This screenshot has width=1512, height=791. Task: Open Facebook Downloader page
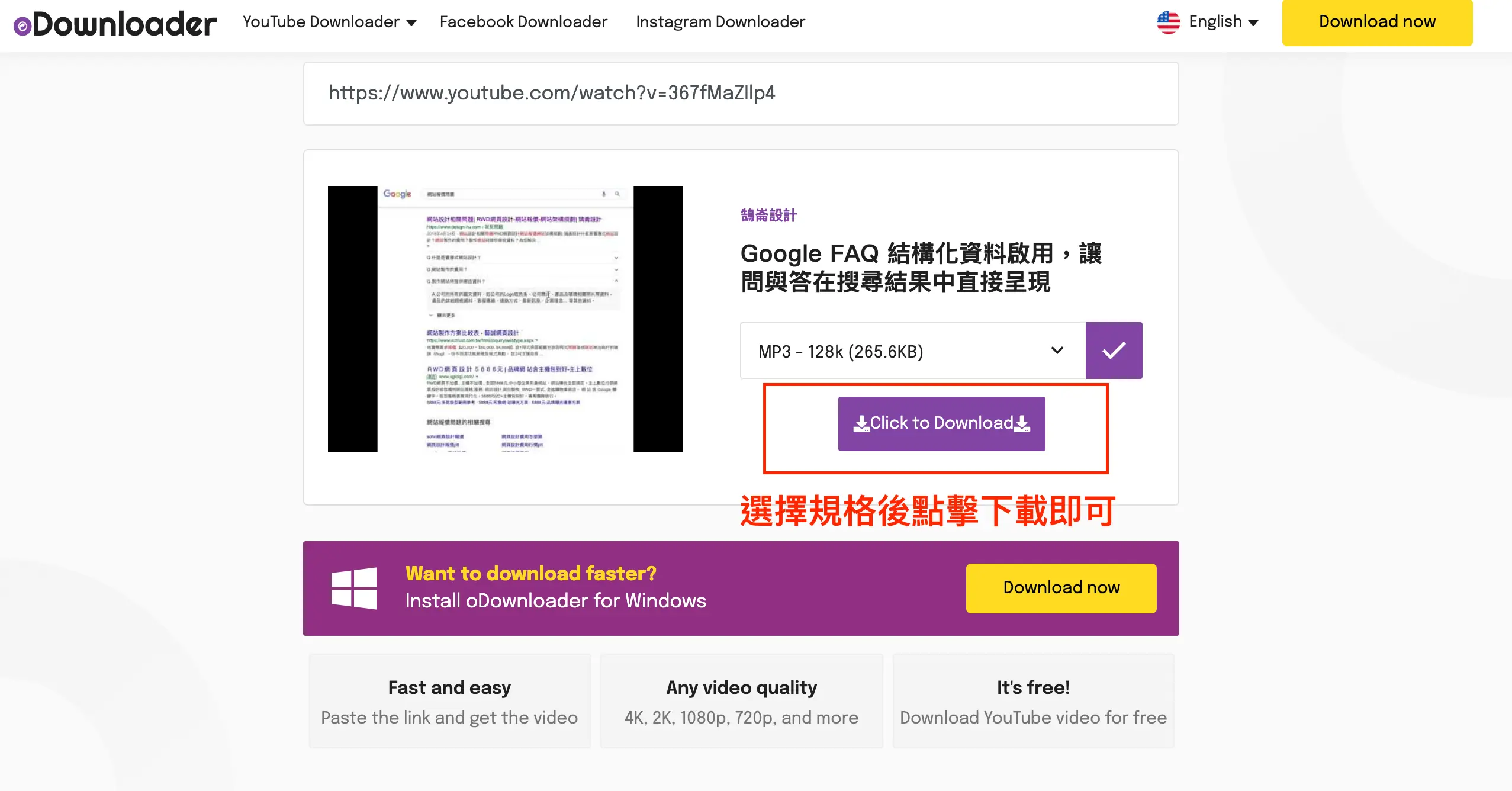coord(523,22)
